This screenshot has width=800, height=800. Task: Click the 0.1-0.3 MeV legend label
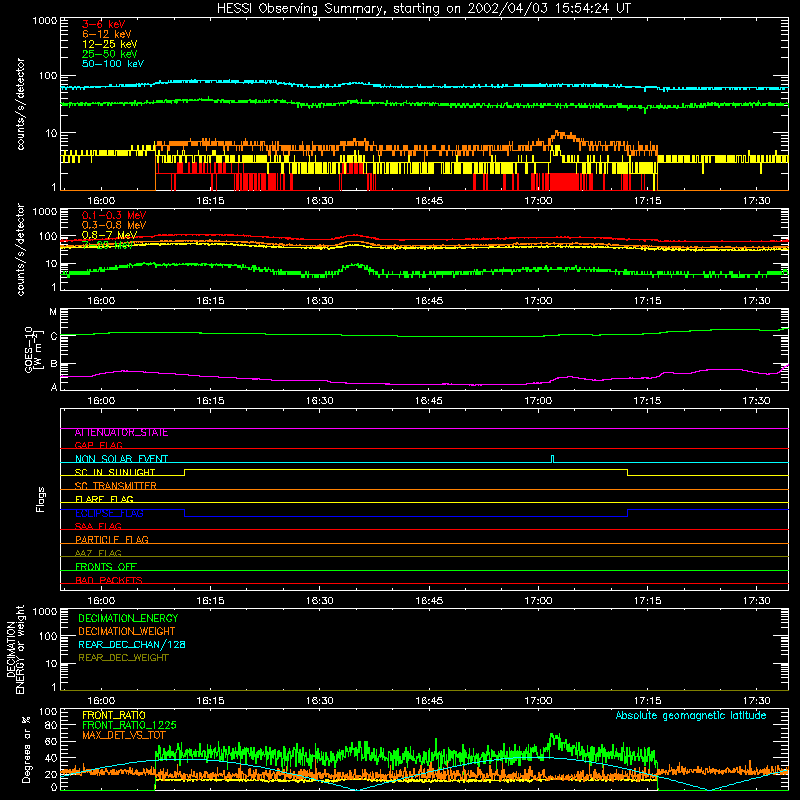pyautogui.click(x=114, y=215)
